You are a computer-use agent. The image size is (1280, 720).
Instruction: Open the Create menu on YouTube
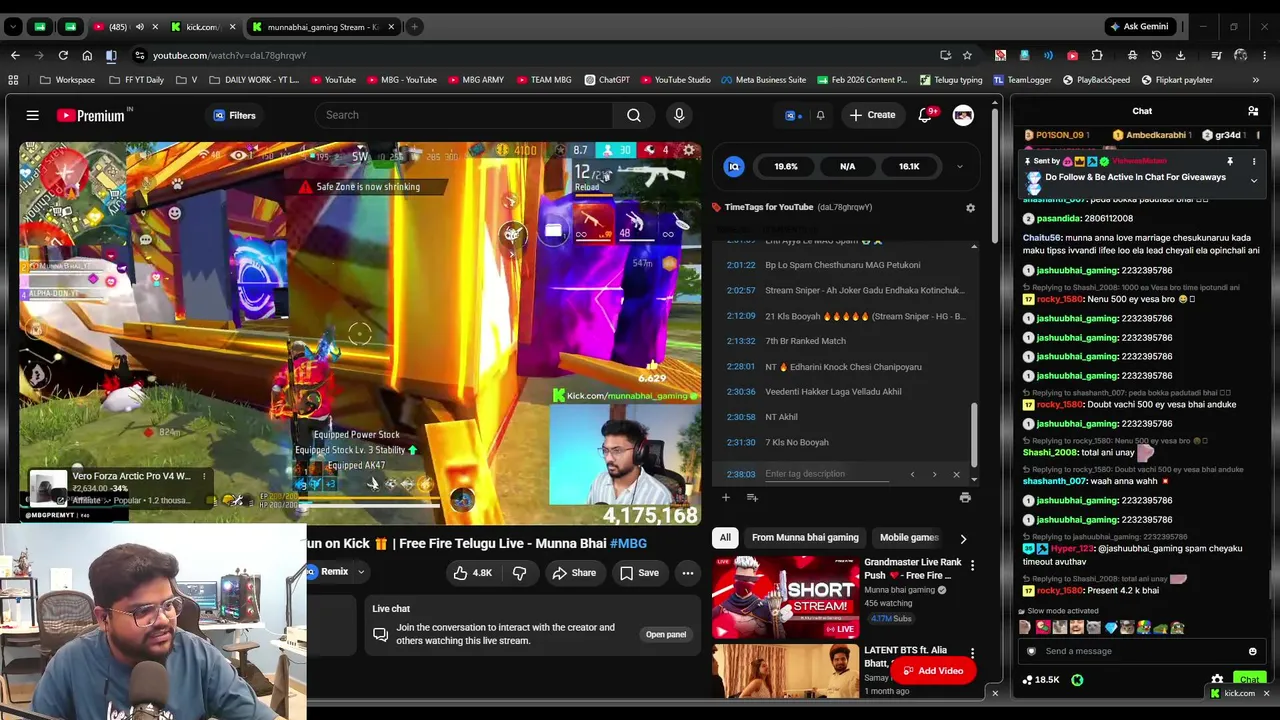(x=872, y=115)
